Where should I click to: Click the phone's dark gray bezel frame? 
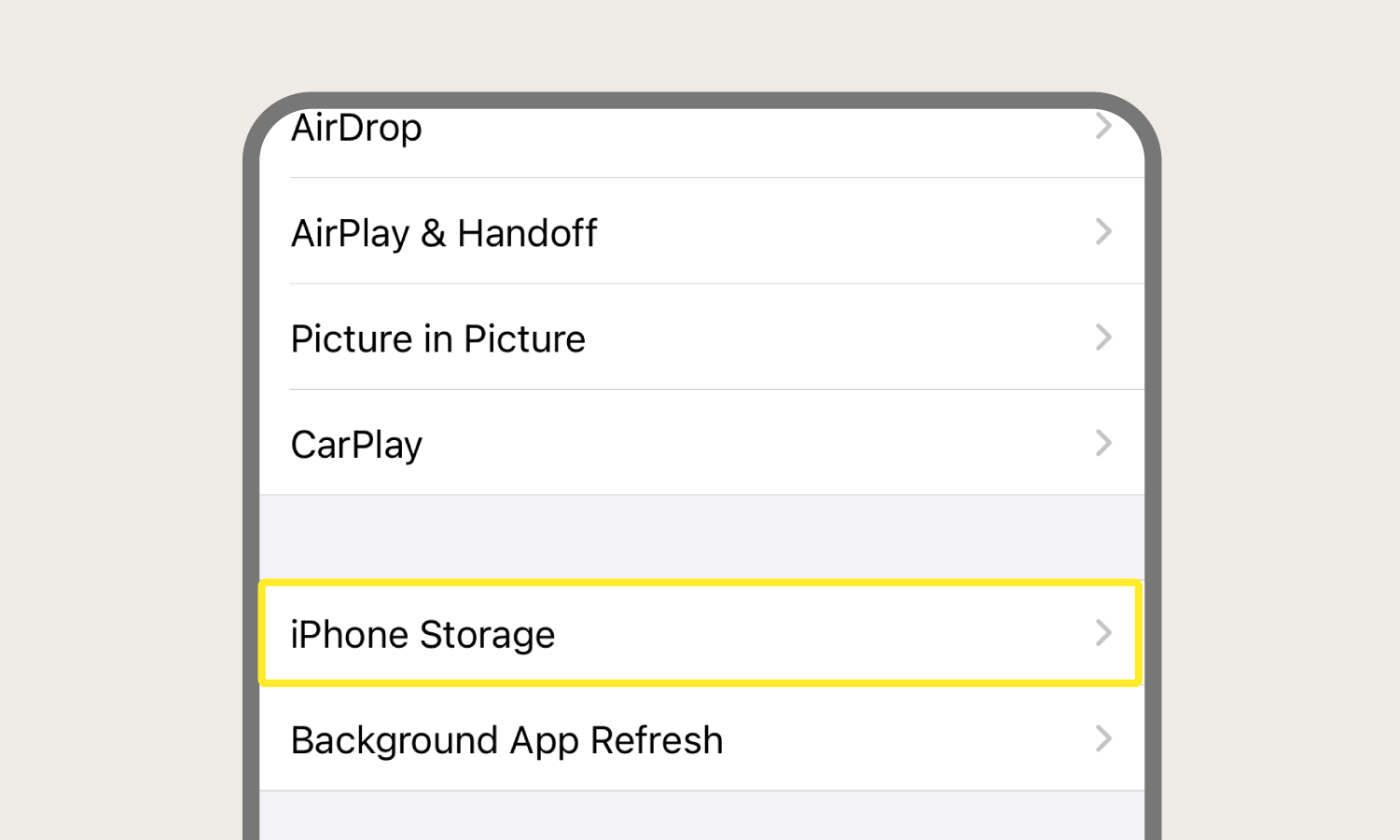pos(250,466)
